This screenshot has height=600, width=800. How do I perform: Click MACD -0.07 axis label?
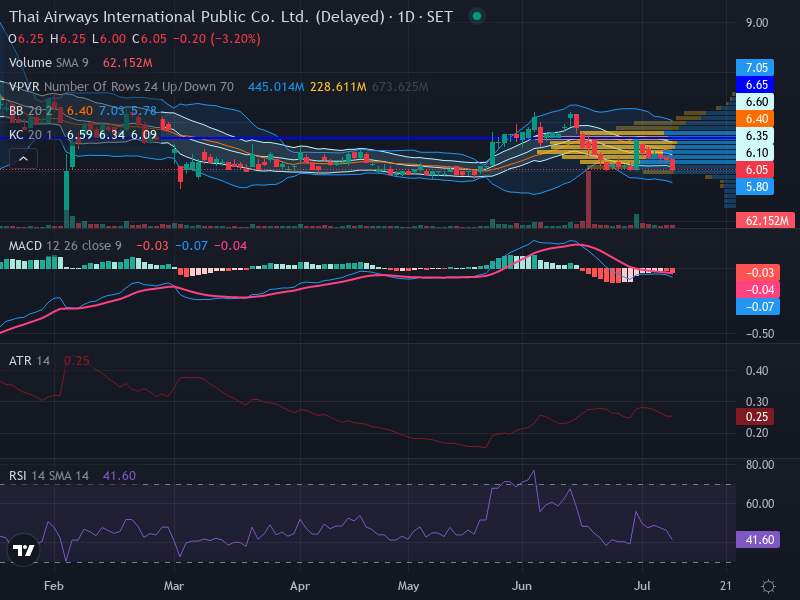[x=758, y=307]
